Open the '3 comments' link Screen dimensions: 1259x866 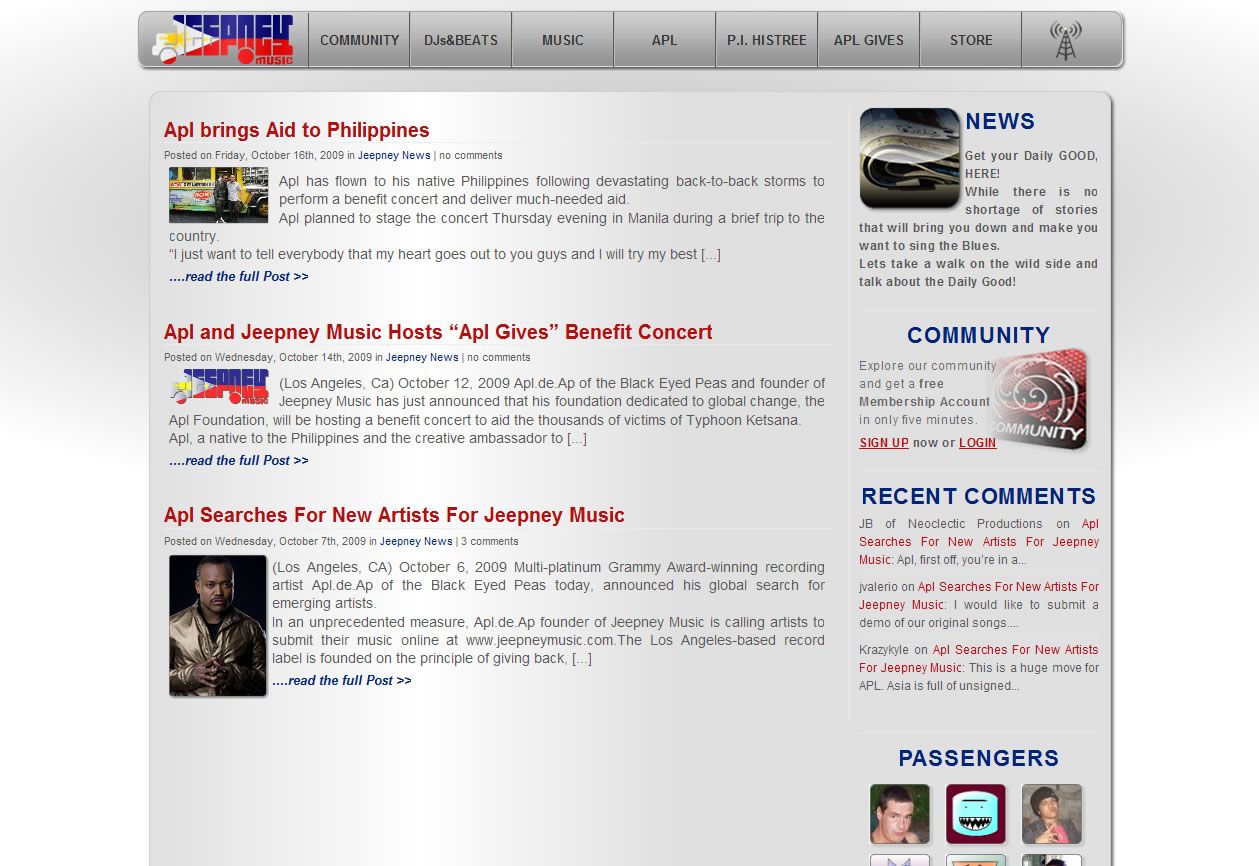pyautogui.click(x=490, y=541)
